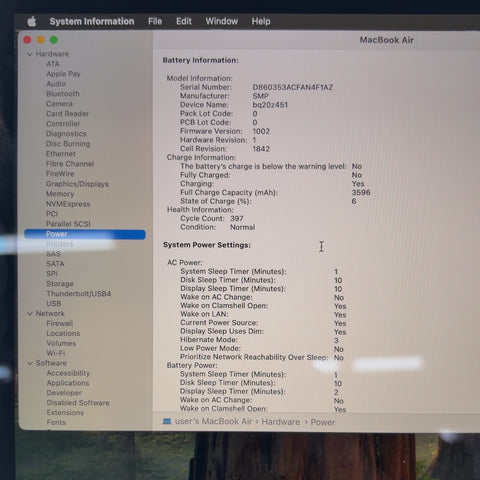Select SATA in the sidebar
The image size is (480, 480).
[55, 264]
